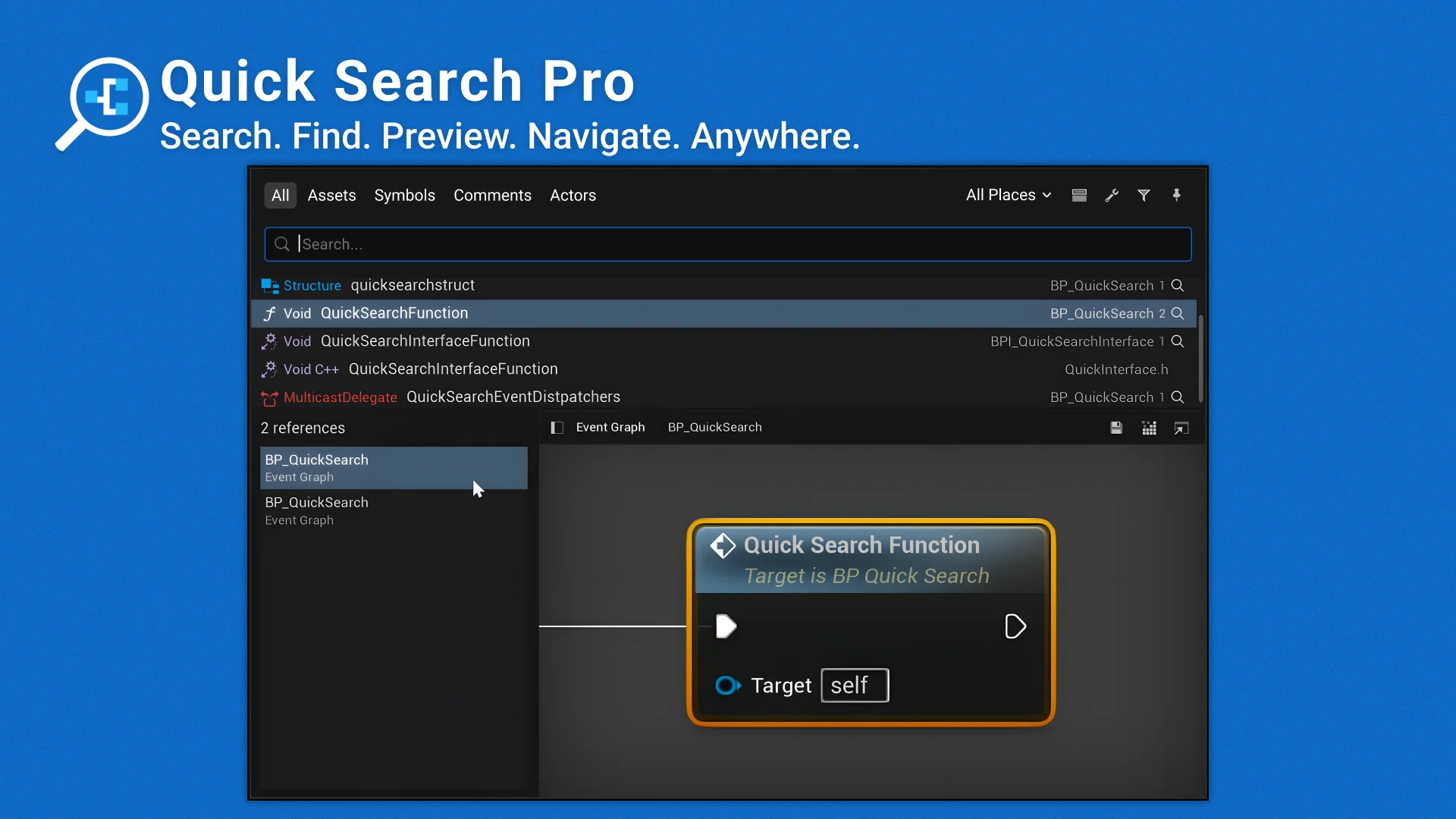Screen dimensions: 1456x819
Task: Click the QuickInterface.h file label
Action: [x=1116, y=369]
